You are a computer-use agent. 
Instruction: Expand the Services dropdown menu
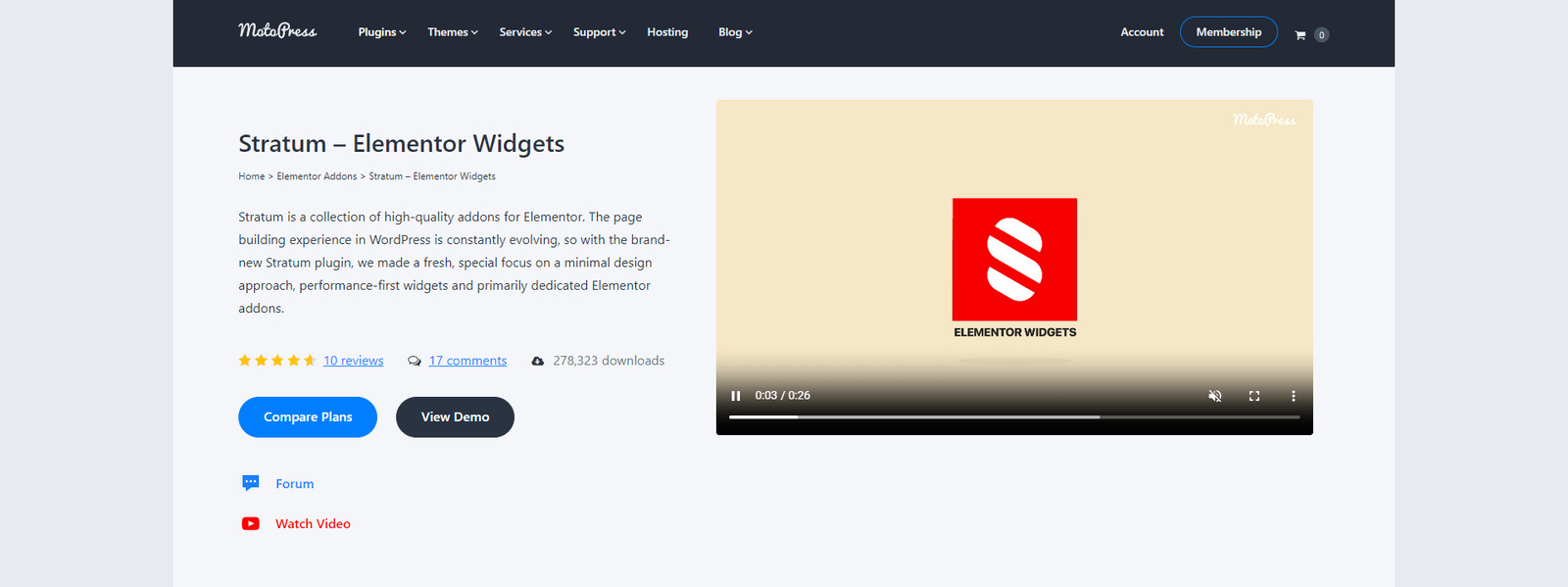click(x=525, y=32)
